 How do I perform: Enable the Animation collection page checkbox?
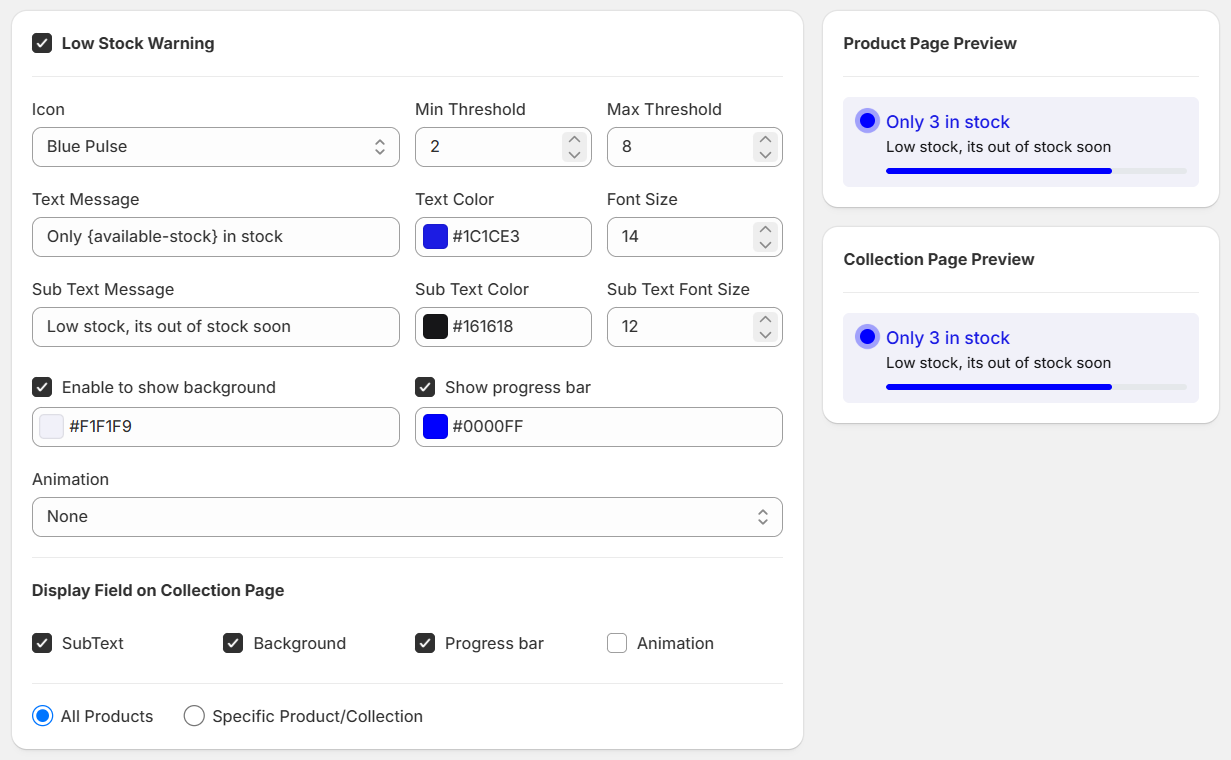[x=617, y=643]
